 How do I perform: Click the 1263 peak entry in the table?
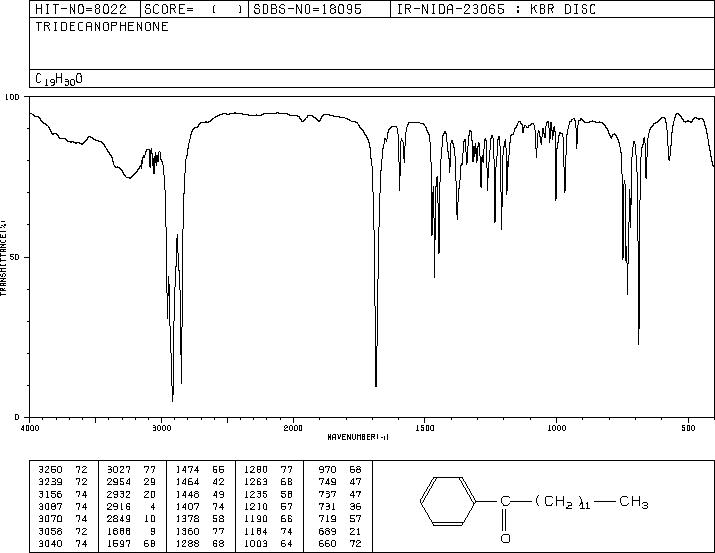point(268,482)
